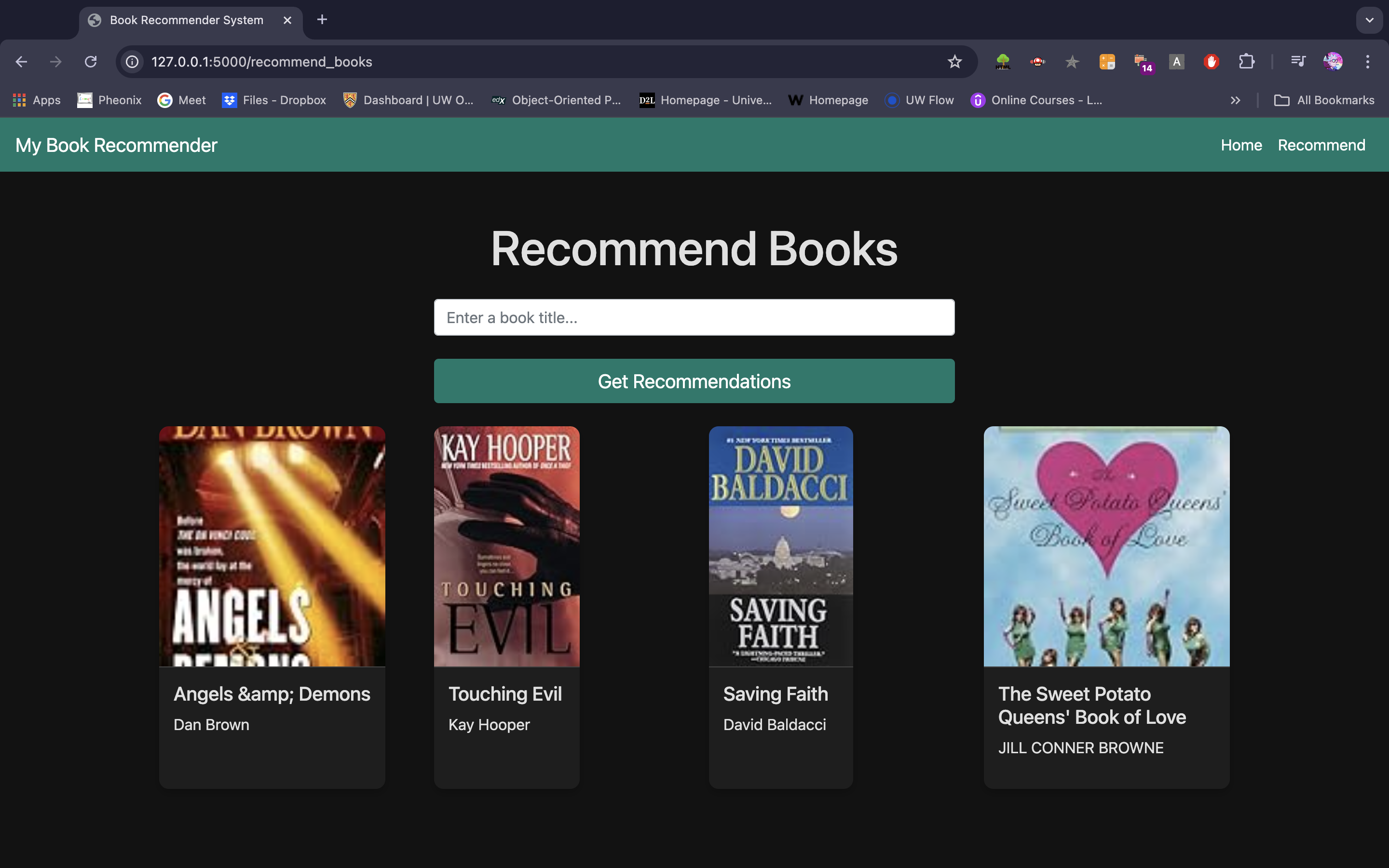Click the author name 'David Baldacci'
This screenshot has width=1389, height=868.
[x=775, y=725]
